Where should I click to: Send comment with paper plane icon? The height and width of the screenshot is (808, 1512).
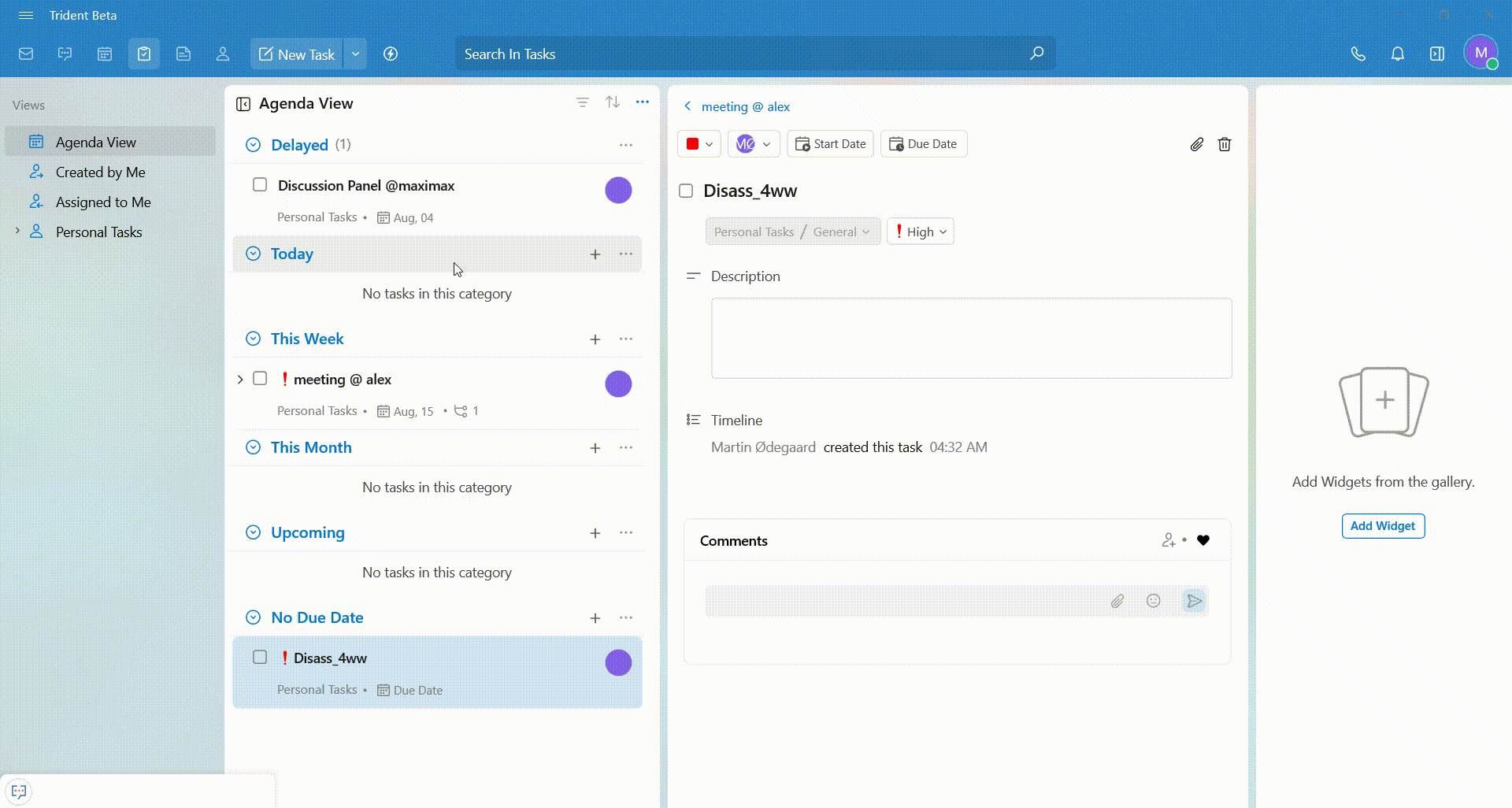pyautogui.click(x=1194, y=602)
